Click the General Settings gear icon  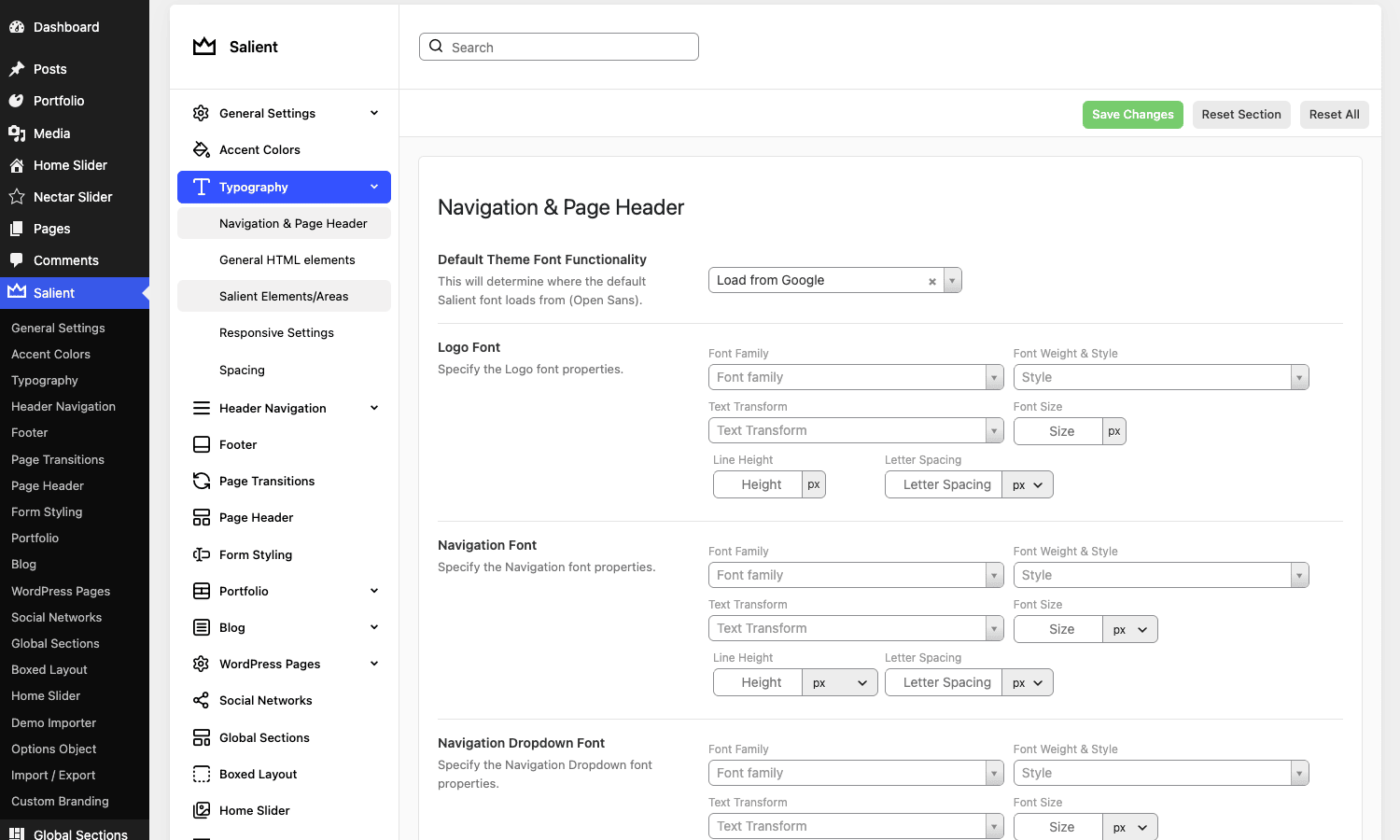point(201,113)
